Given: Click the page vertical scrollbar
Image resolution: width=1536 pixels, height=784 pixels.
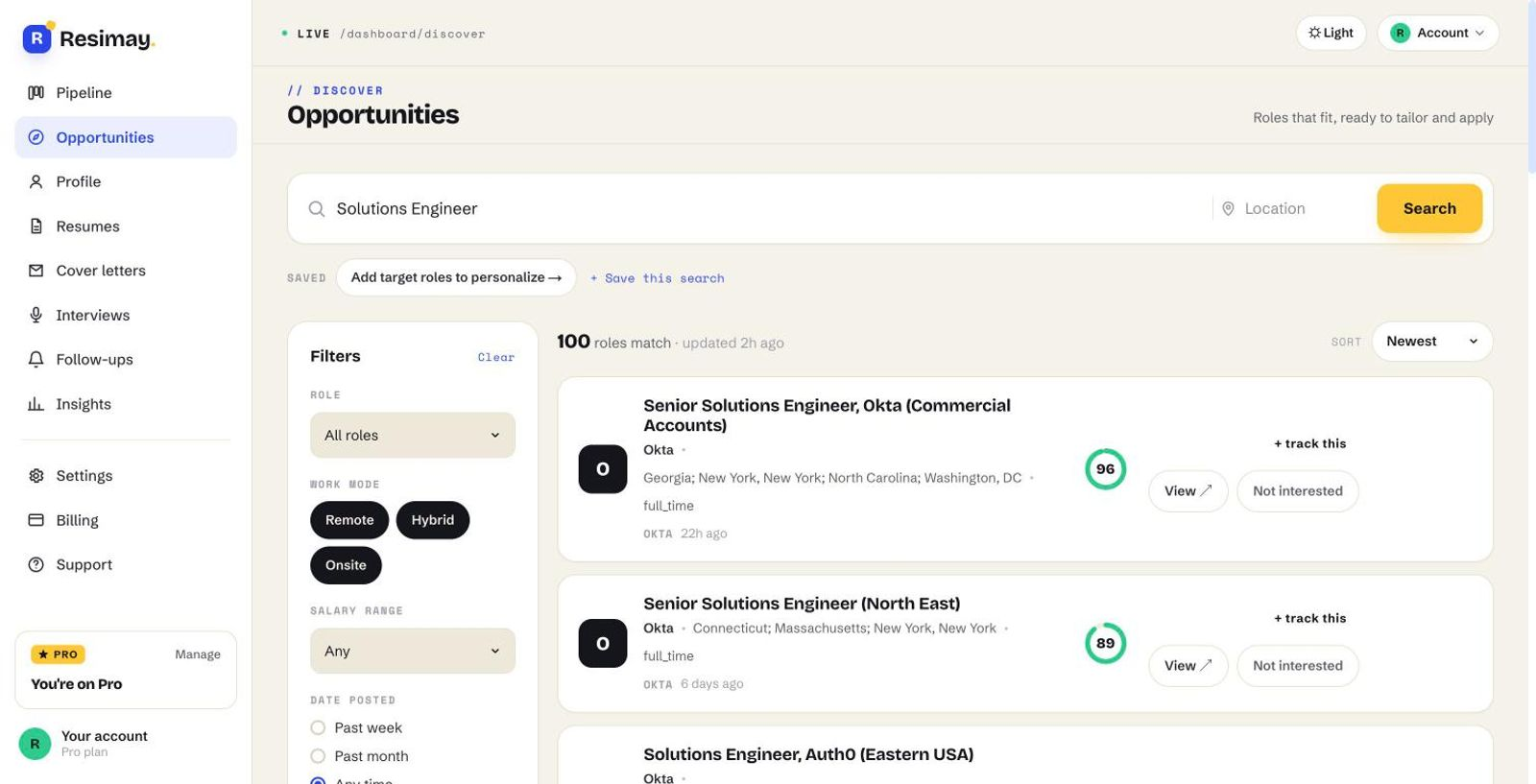Looking at the screenshot, I should [1531, 86].
